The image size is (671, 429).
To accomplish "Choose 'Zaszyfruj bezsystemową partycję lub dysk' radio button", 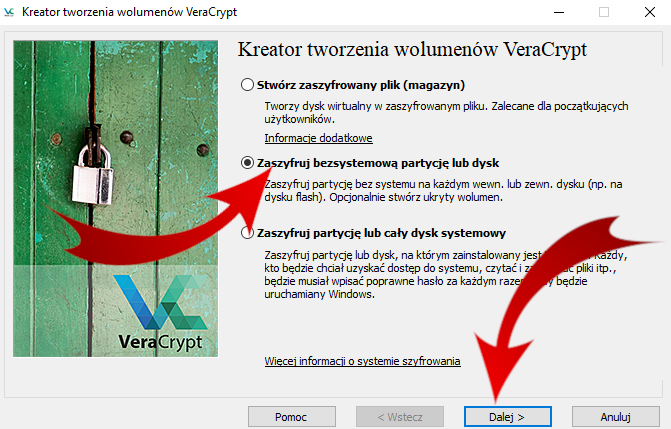I will click(x=247, y=163).
